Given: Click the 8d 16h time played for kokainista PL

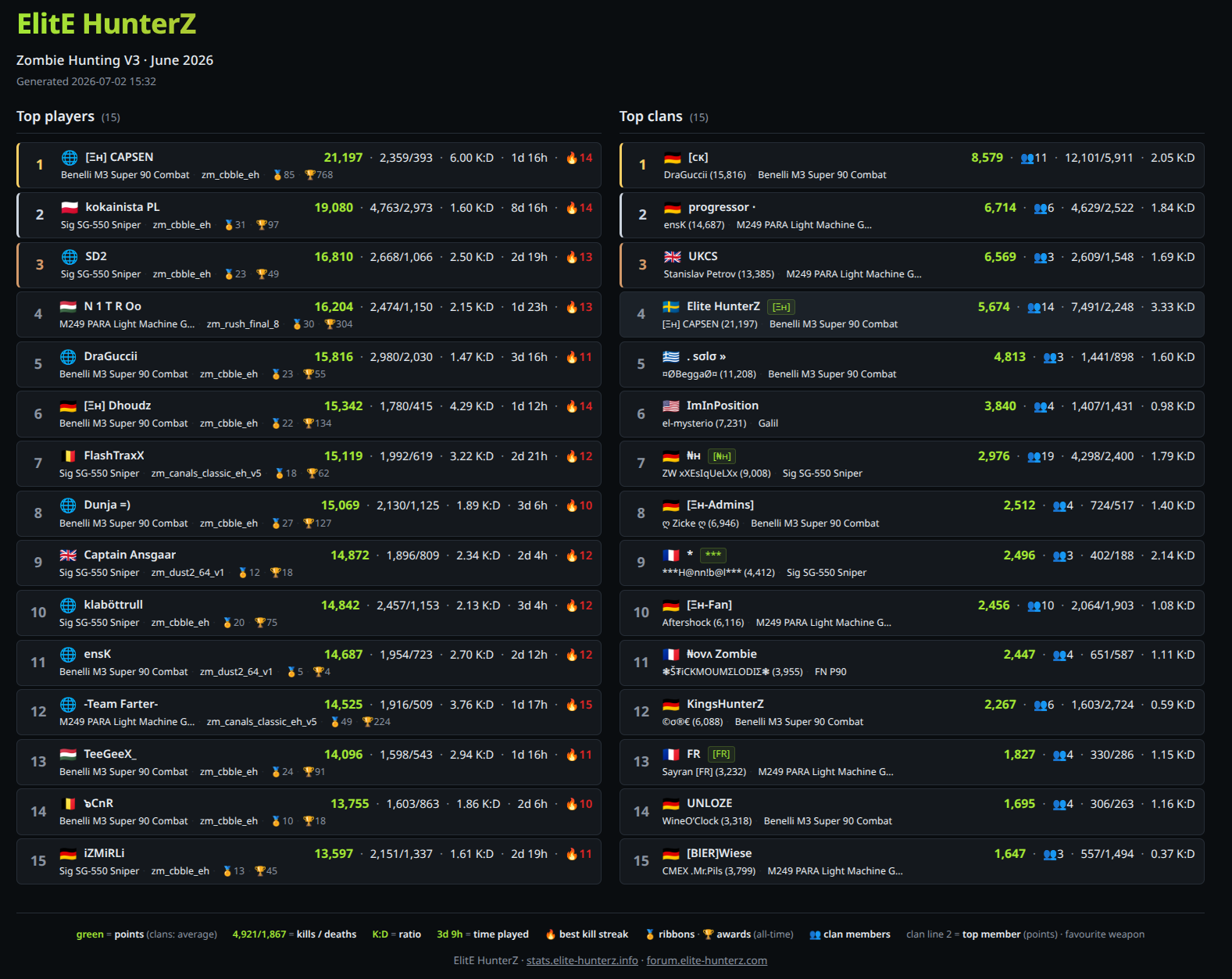Looking at the screenshot, I should coord(529,208).
